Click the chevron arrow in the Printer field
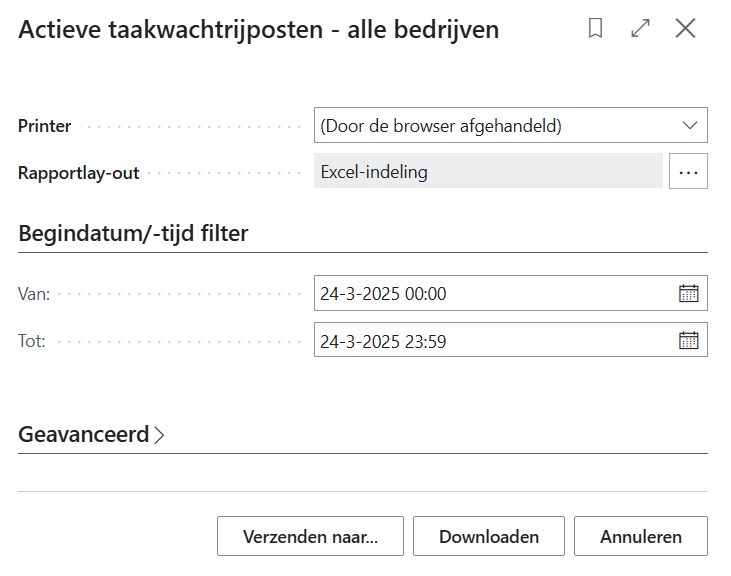The height and width of the screenshot is (576, 731). point(689,126)
